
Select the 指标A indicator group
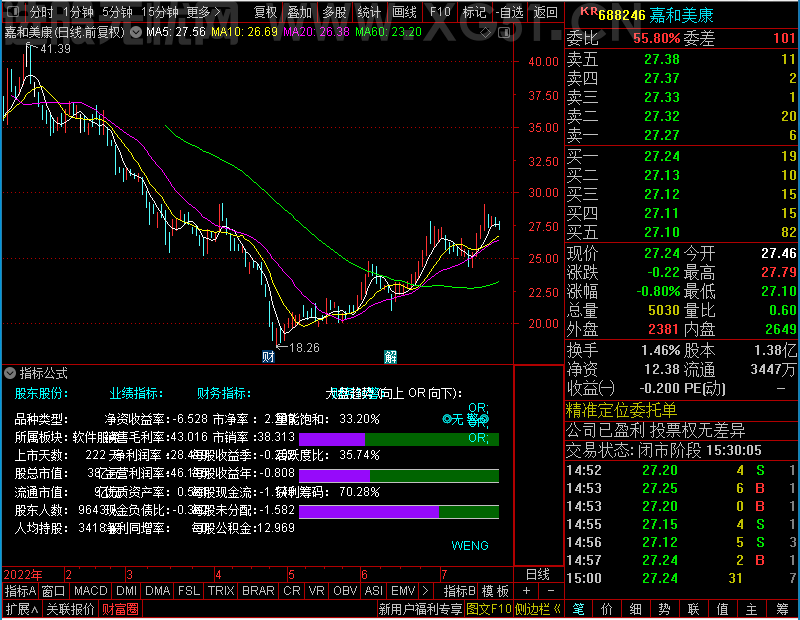click(20, 591)
